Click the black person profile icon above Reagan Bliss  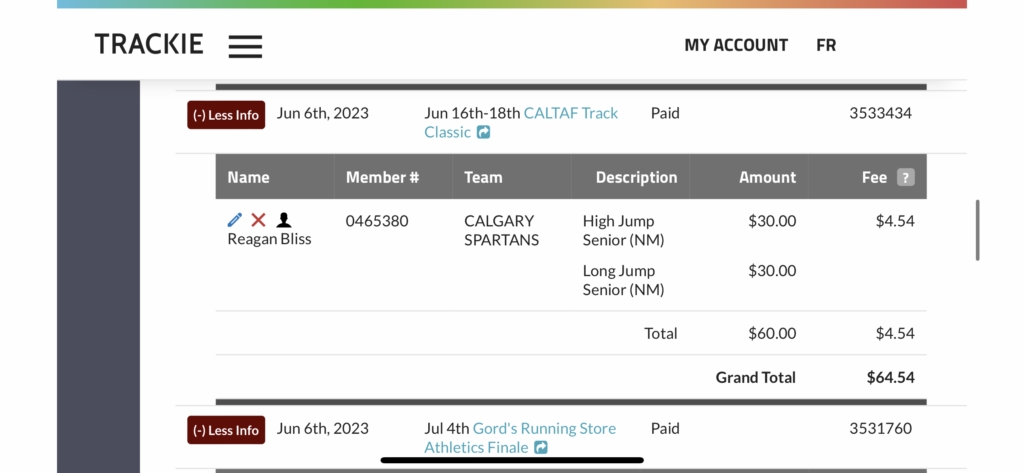point(283,220)
